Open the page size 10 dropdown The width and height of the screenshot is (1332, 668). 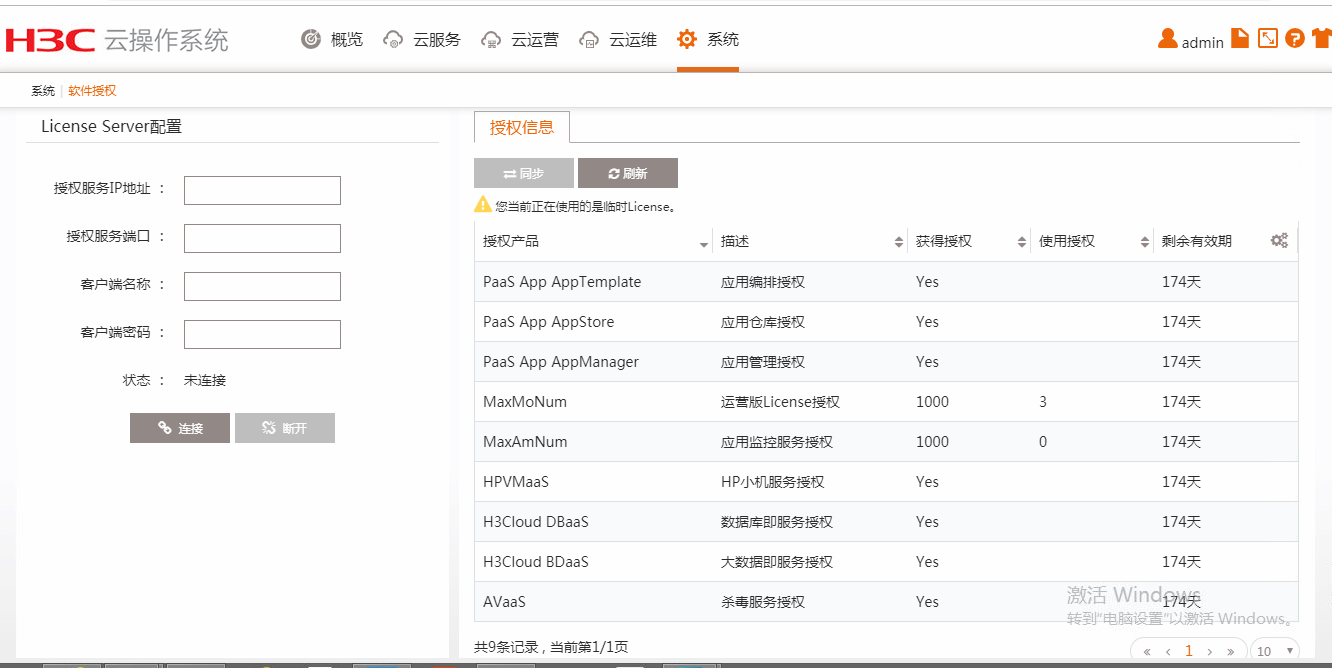[1275, 651]
